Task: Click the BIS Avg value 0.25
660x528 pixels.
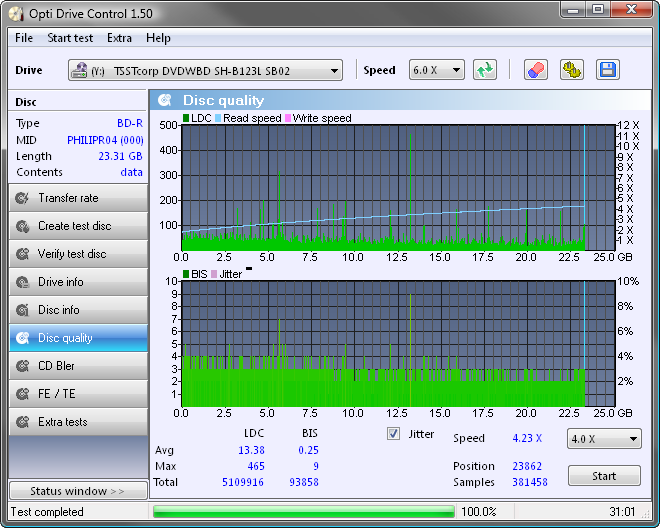Action: (x=309, y=450)
